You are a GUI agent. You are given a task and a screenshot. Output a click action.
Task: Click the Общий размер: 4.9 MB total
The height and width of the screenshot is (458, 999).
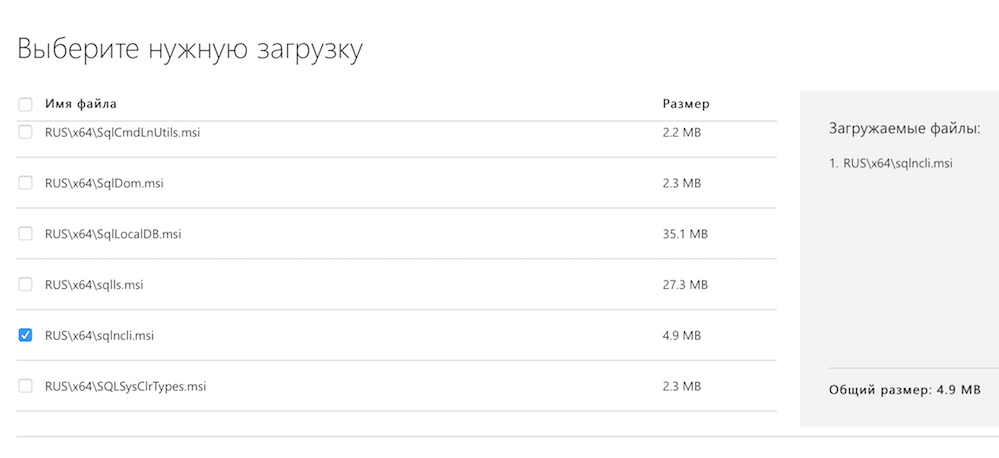click(x=904, y=390)
